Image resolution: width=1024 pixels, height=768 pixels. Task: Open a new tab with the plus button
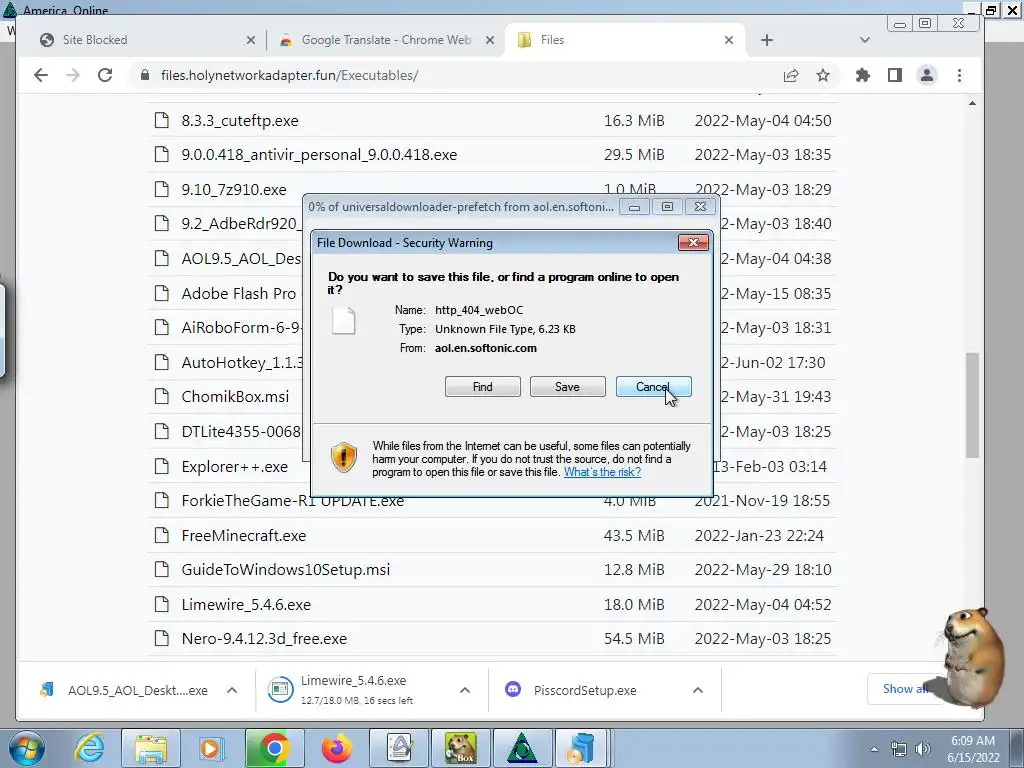pyautogui.click(x=767, y=40)
